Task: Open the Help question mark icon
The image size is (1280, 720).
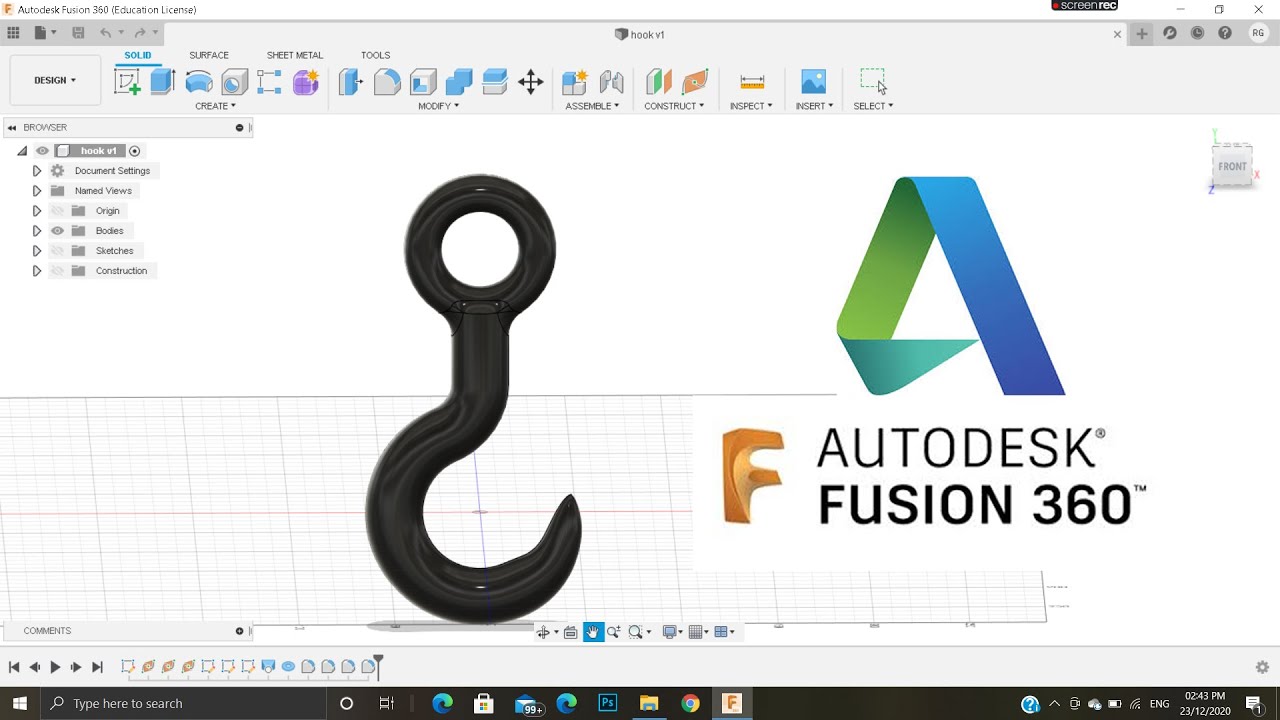Action: (1225, 33)
